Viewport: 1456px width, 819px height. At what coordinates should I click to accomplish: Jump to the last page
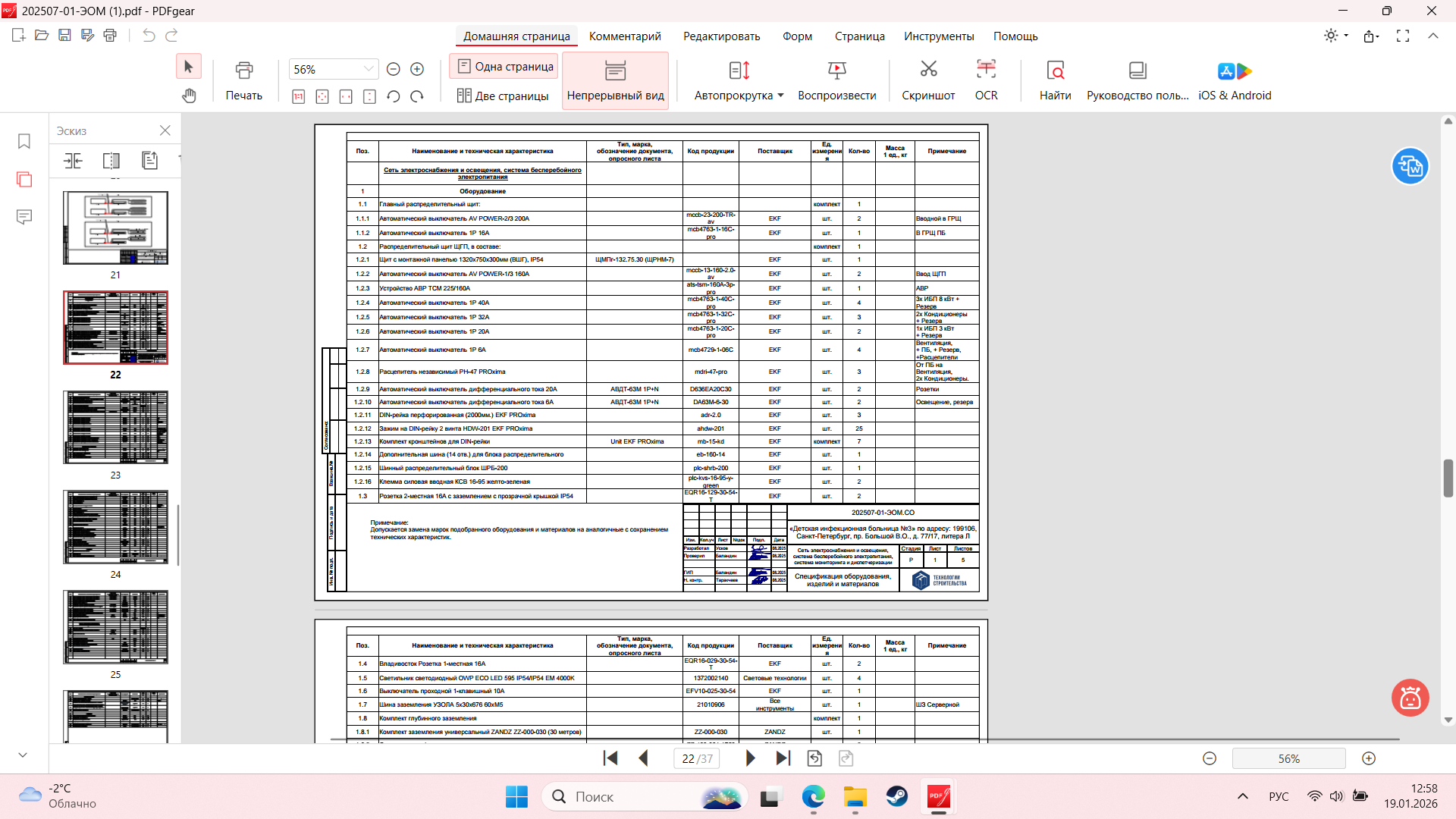tap(783, 758)
